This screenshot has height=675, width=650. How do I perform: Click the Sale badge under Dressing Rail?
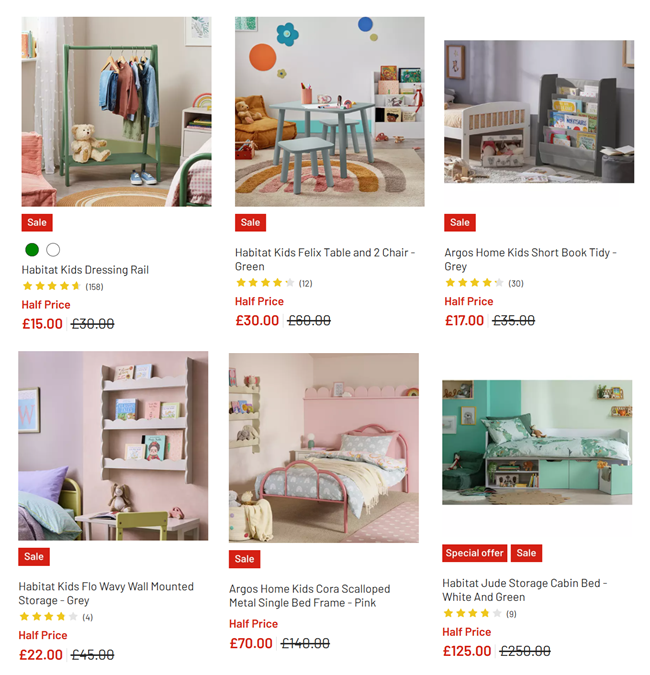click(x=37, y=223)
